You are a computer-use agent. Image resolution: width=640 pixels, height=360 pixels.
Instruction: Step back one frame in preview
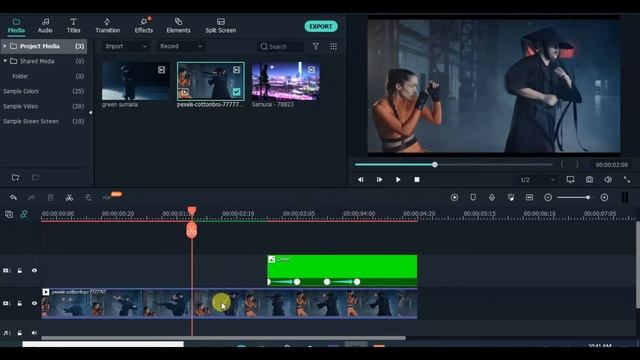pyautogui.click(x=360, y=180)
